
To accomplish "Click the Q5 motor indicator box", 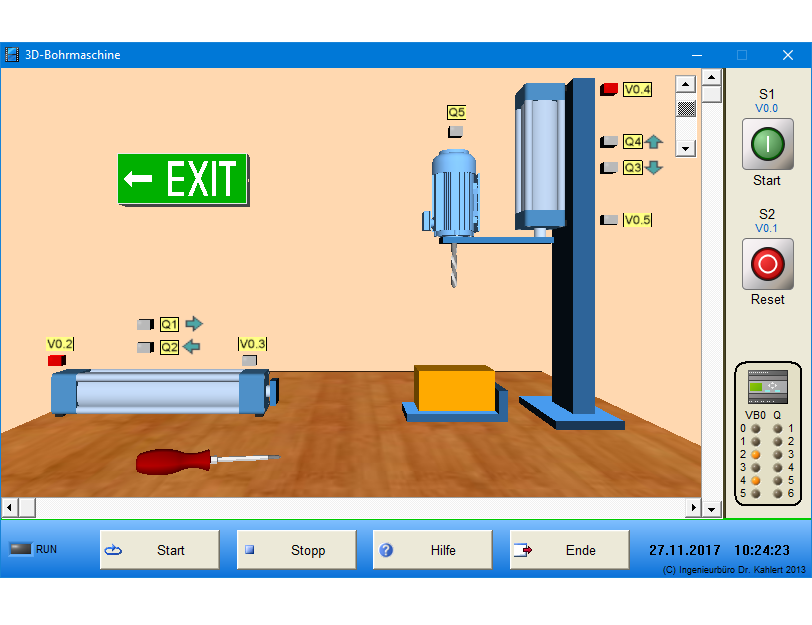I will (x=455, y=132).
